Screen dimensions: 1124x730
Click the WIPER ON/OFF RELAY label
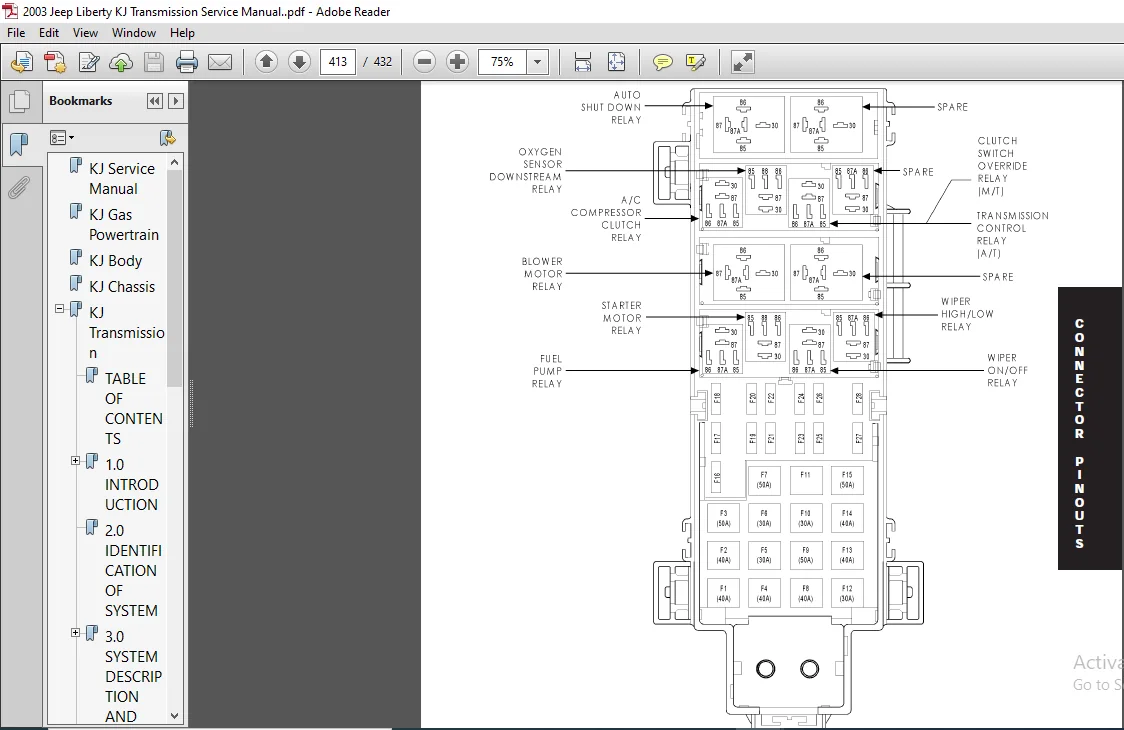coord(1007,370)
